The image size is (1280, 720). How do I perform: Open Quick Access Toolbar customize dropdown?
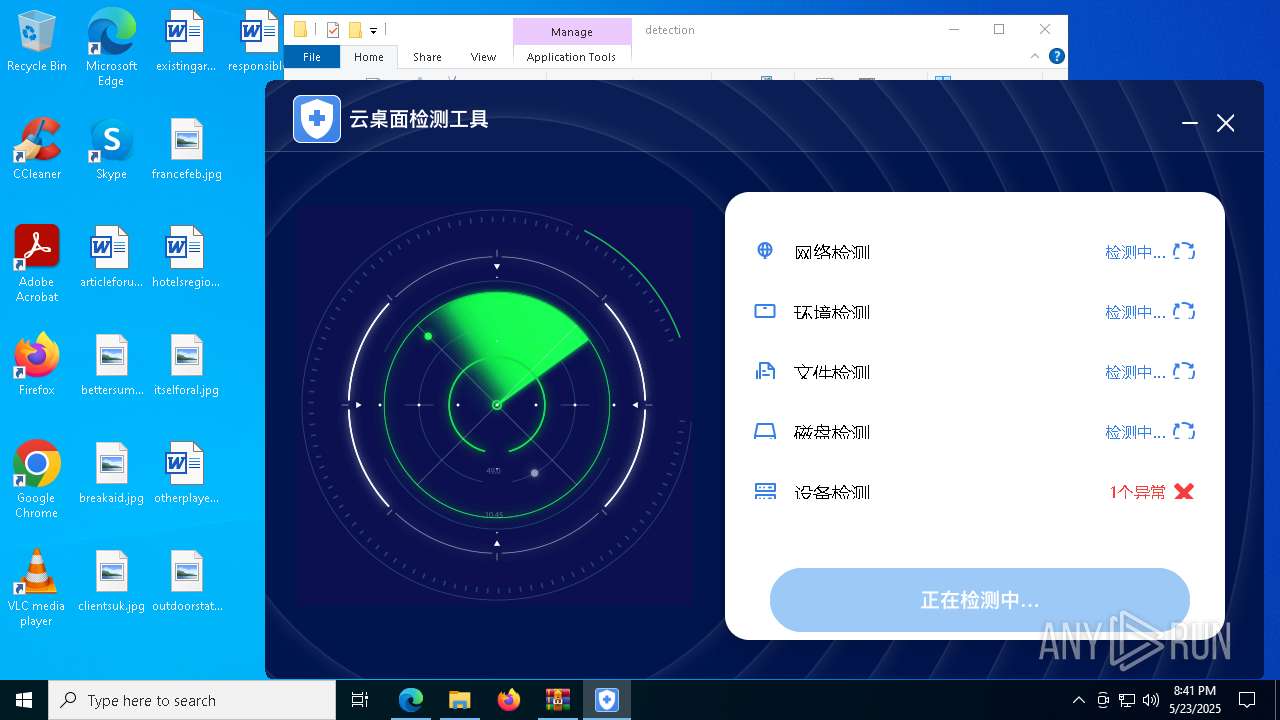point(373,31)
